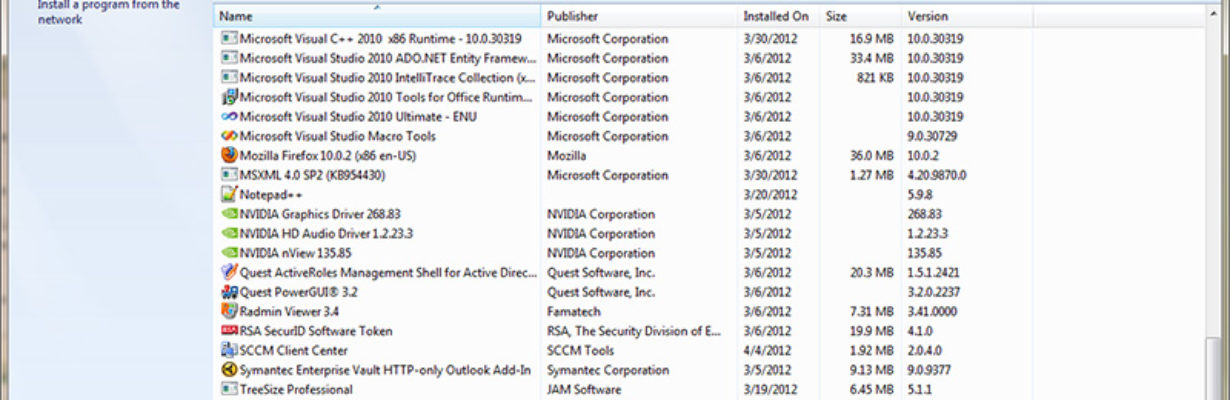Click the '36.0 MB' size cell
This screenshot has height=400, width=1230.
(871, 156)
